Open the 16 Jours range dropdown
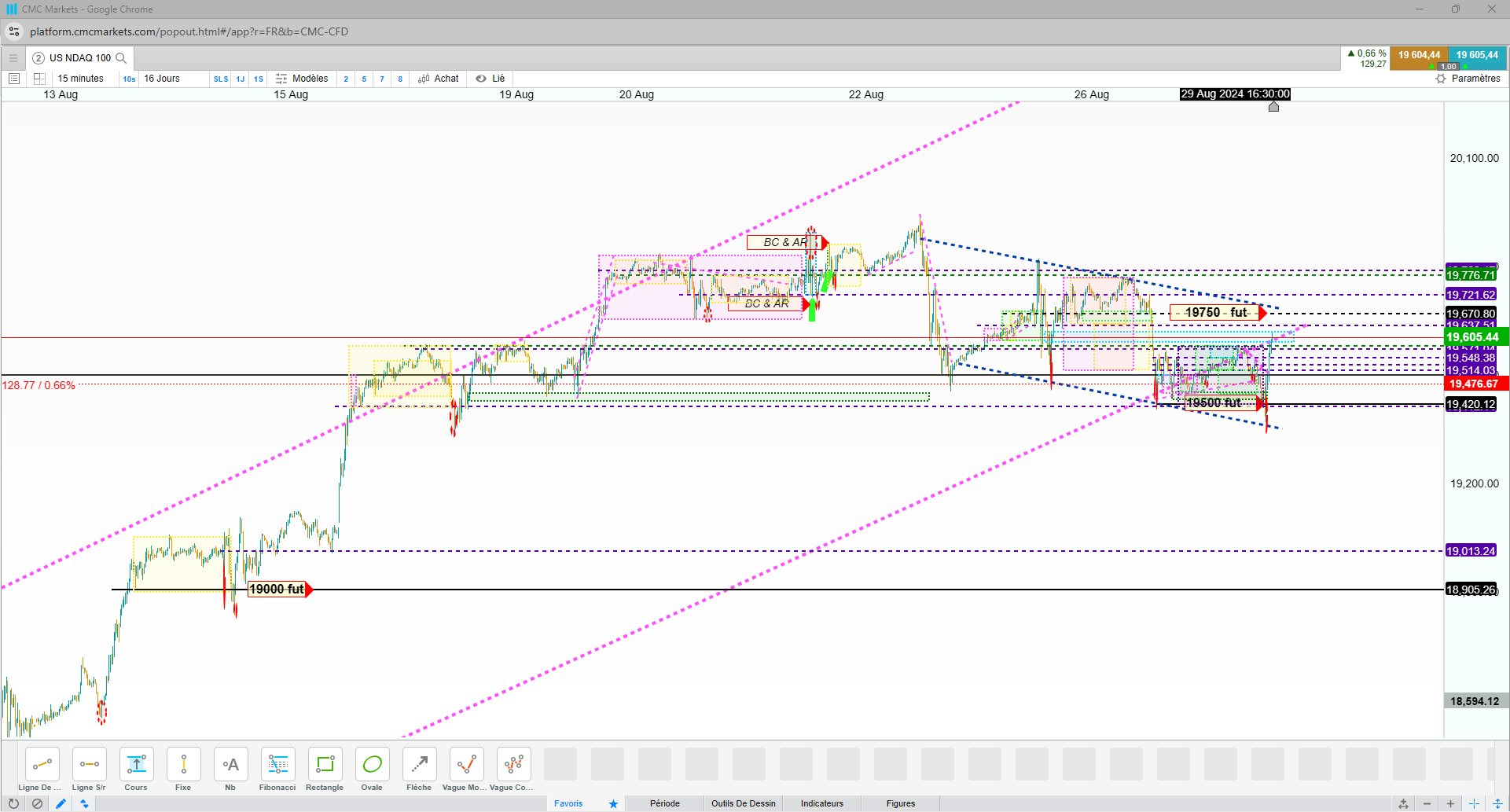The width and height of the screenshot is (1510, 812). pos(162,79)
